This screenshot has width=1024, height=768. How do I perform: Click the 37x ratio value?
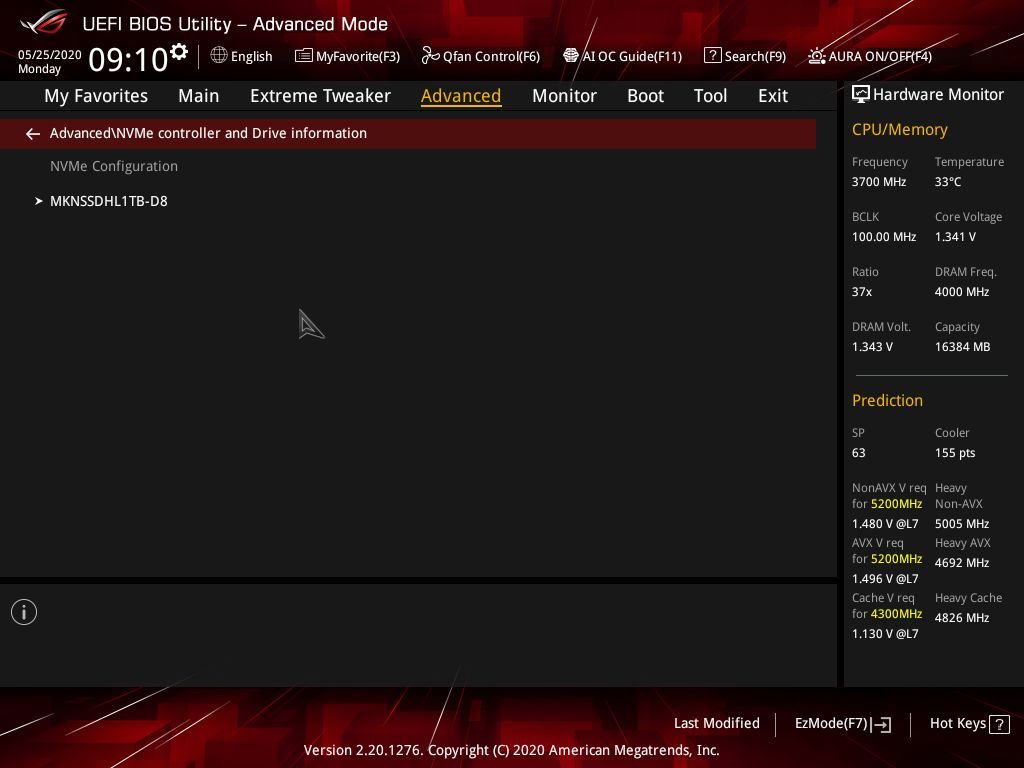click(861, 291)
